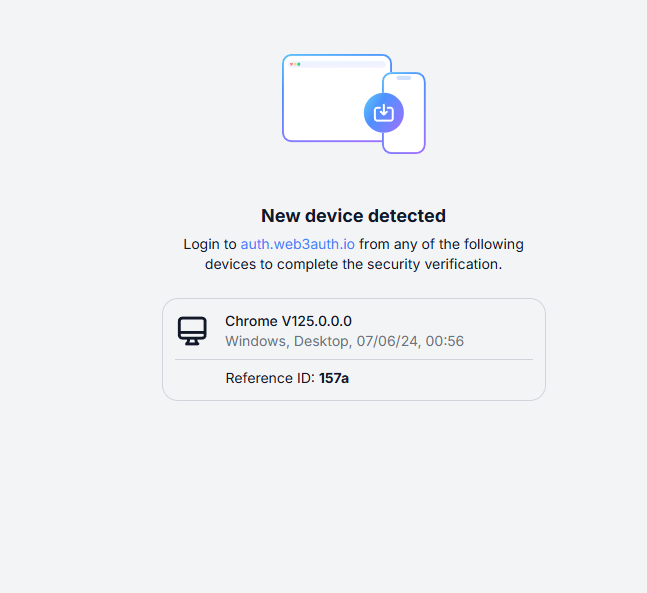Click the desktop monitor device icon
Screen dimensions: 647x593
click(x=192, y=331)
